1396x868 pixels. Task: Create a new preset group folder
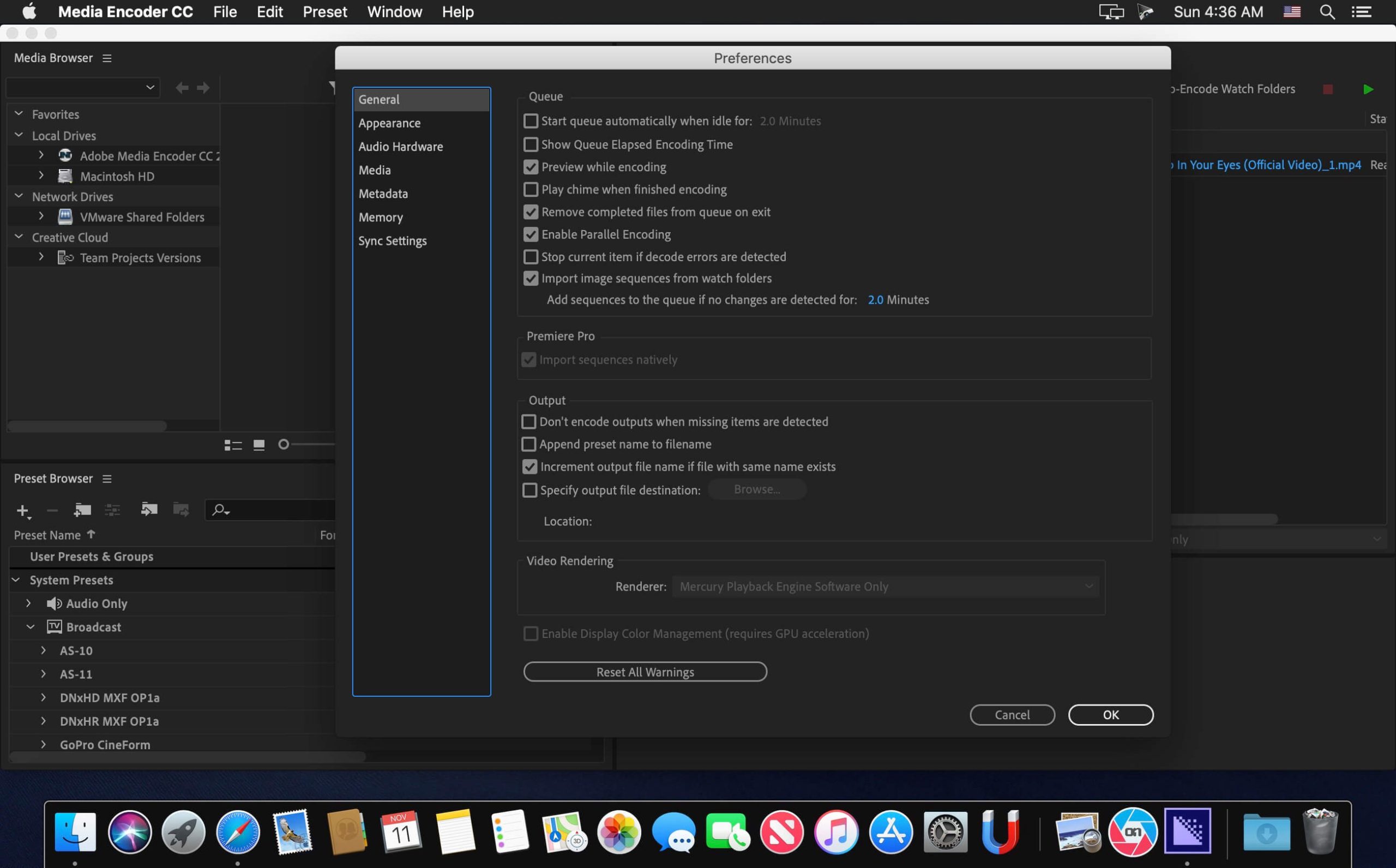pyautogui.click(x=82, y=510)
